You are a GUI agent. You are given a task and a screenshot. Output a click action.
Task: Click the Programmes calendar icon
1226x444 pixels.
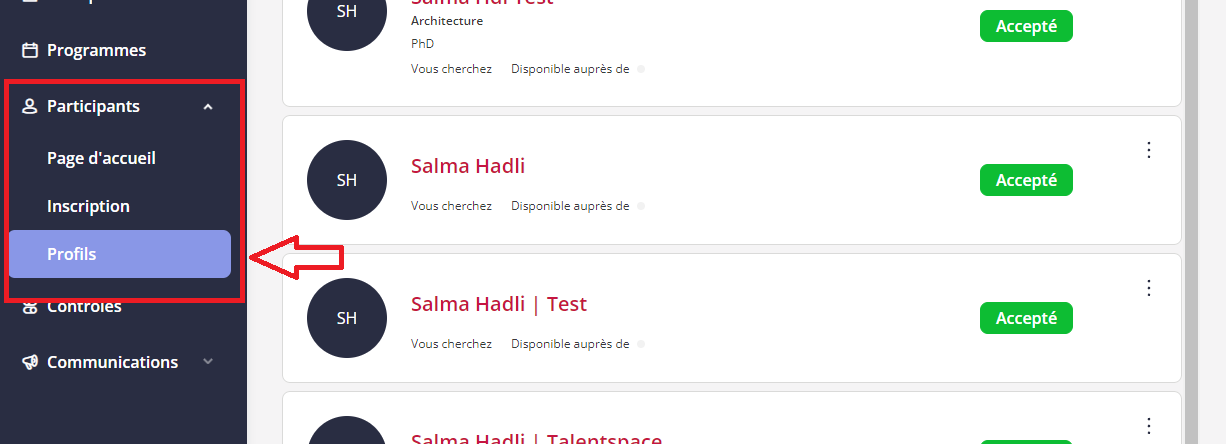point(30,50)
